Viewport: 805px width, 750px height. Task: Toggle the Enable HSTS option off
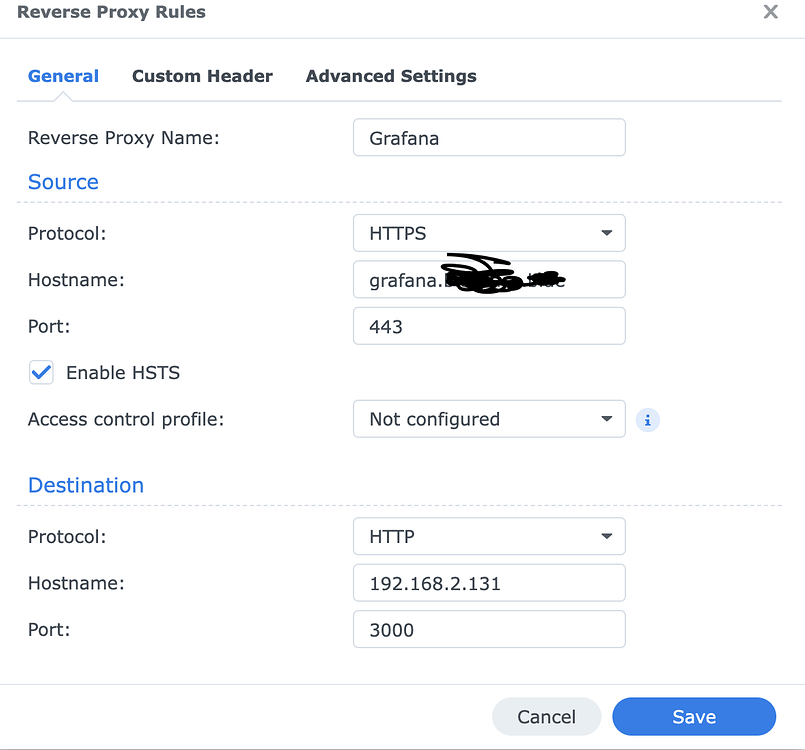click(41, 372)
